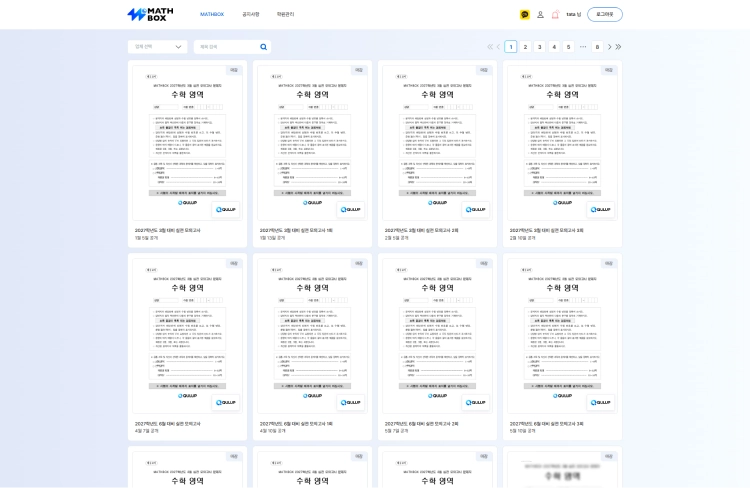Click title text '2027학년도 3월 대비 실전 모의고사 3회'
The height and width of the screenshot is (488, 750).
point(546,231)
